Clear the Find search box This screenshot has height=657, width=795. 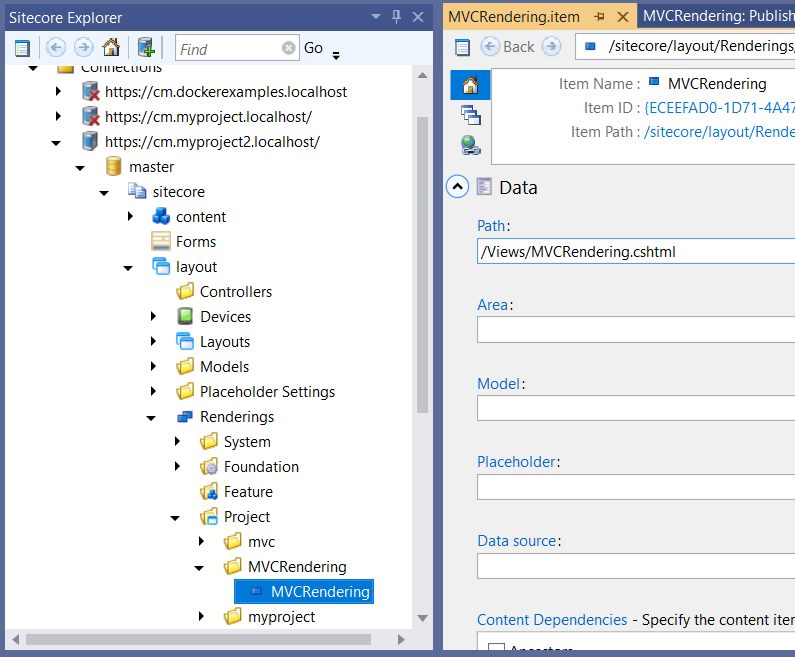pos(288,48)
